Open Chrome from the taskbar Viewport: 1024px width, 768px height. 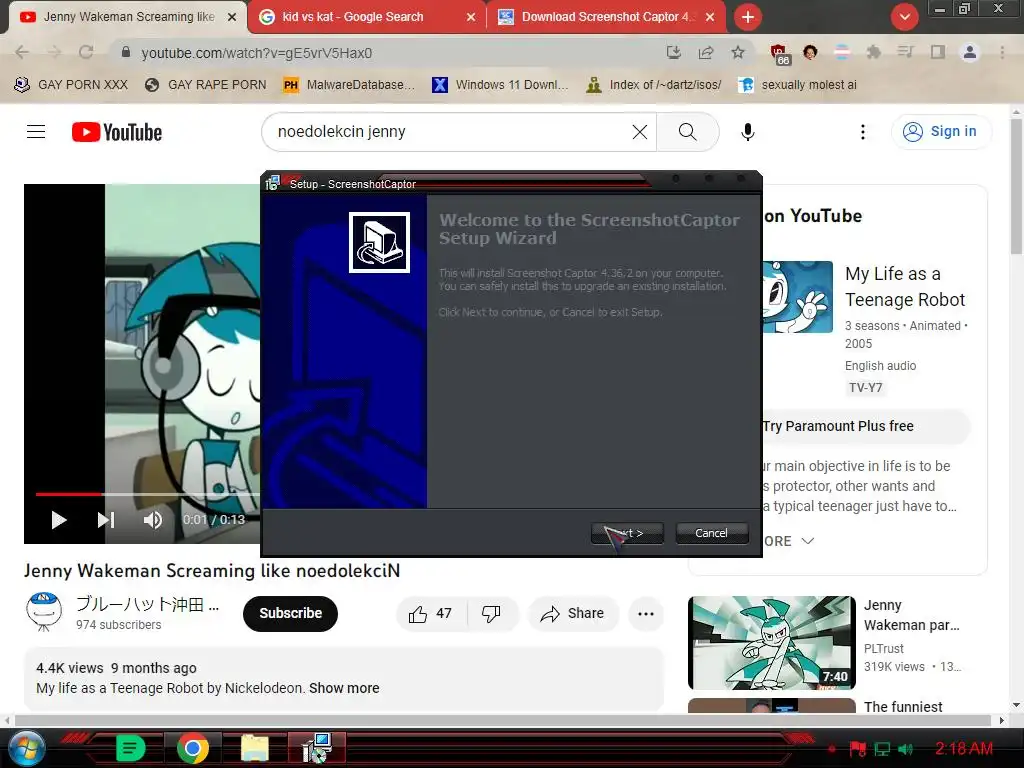193,748
